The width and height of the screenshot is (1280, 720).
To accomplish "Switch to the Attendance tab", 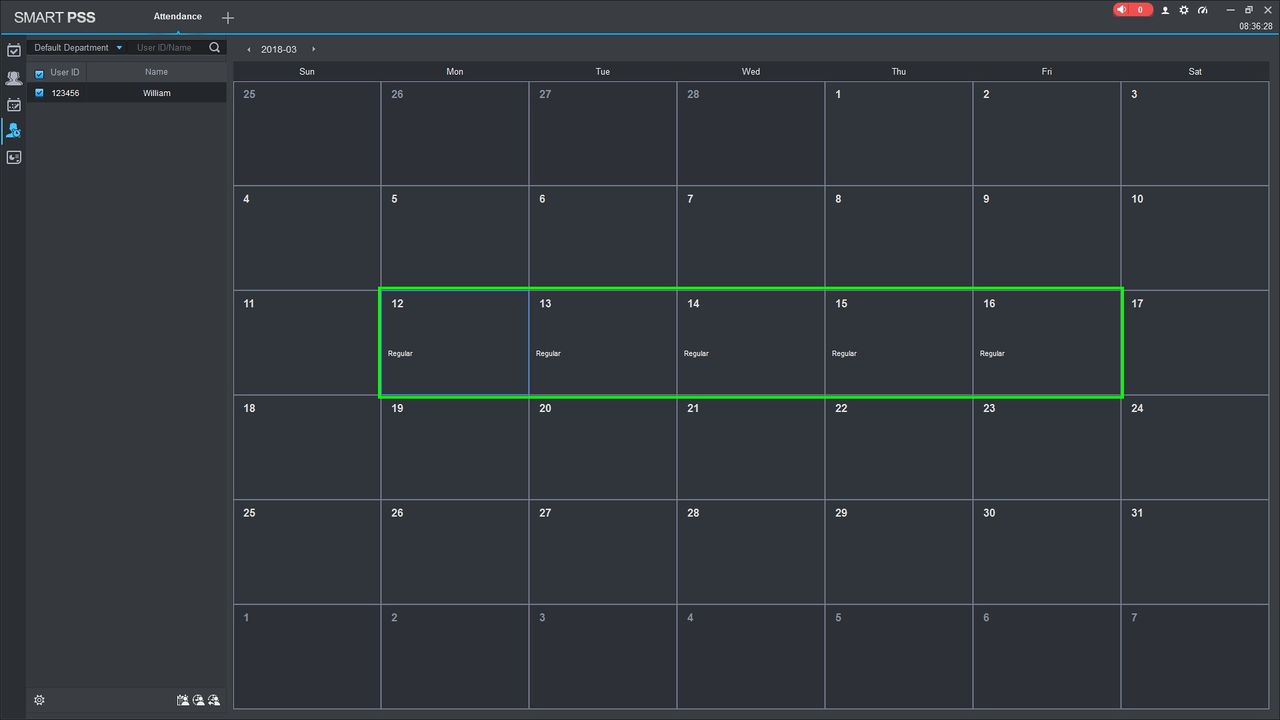I will tap(177, 17).
